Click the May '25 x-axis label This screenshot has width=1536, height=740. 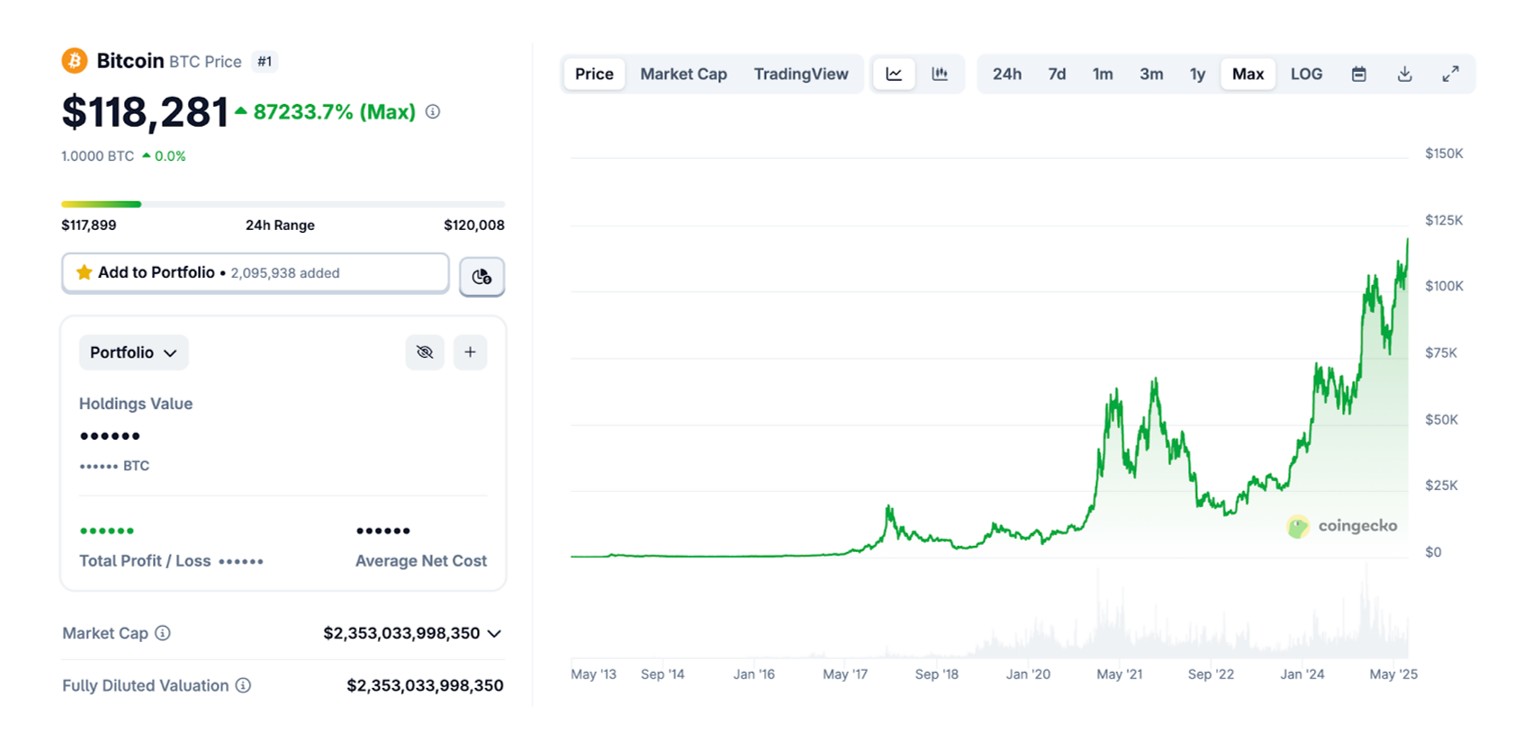click(x=1393, y=675)
